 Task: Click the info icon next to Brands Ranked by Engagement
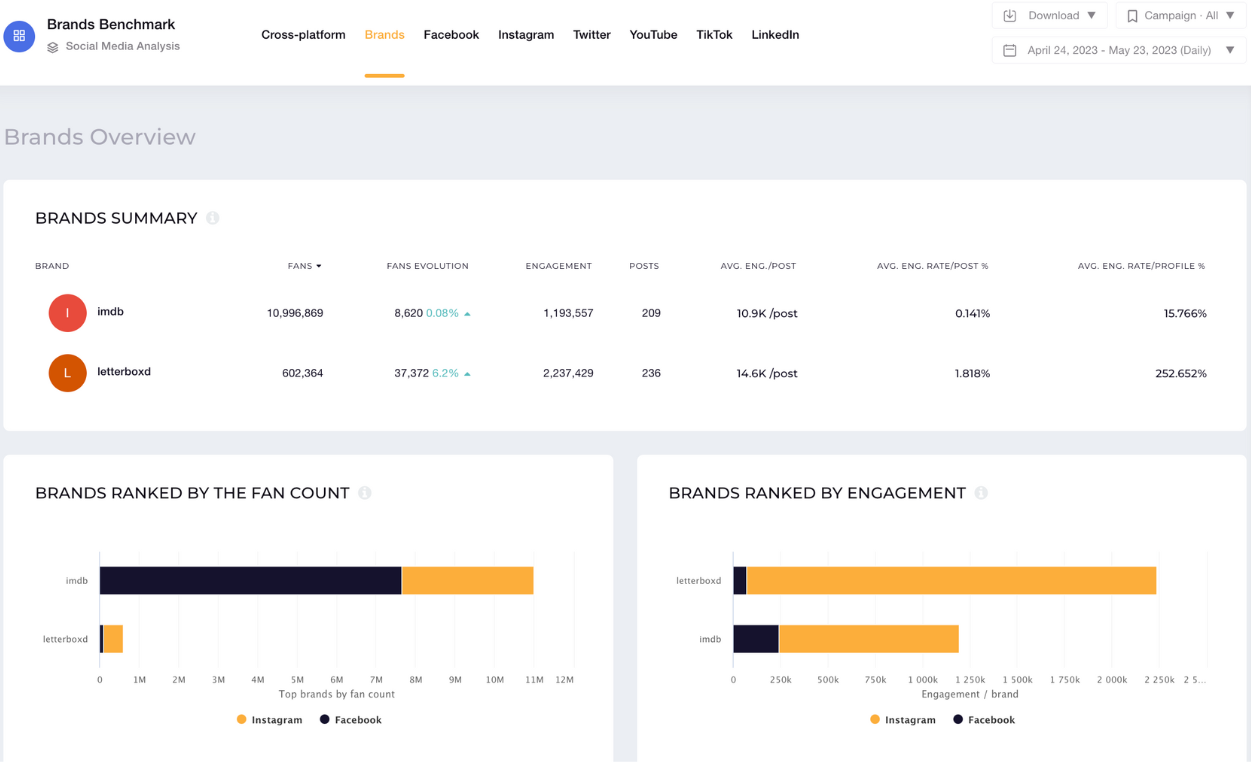(x=981, y=493)
